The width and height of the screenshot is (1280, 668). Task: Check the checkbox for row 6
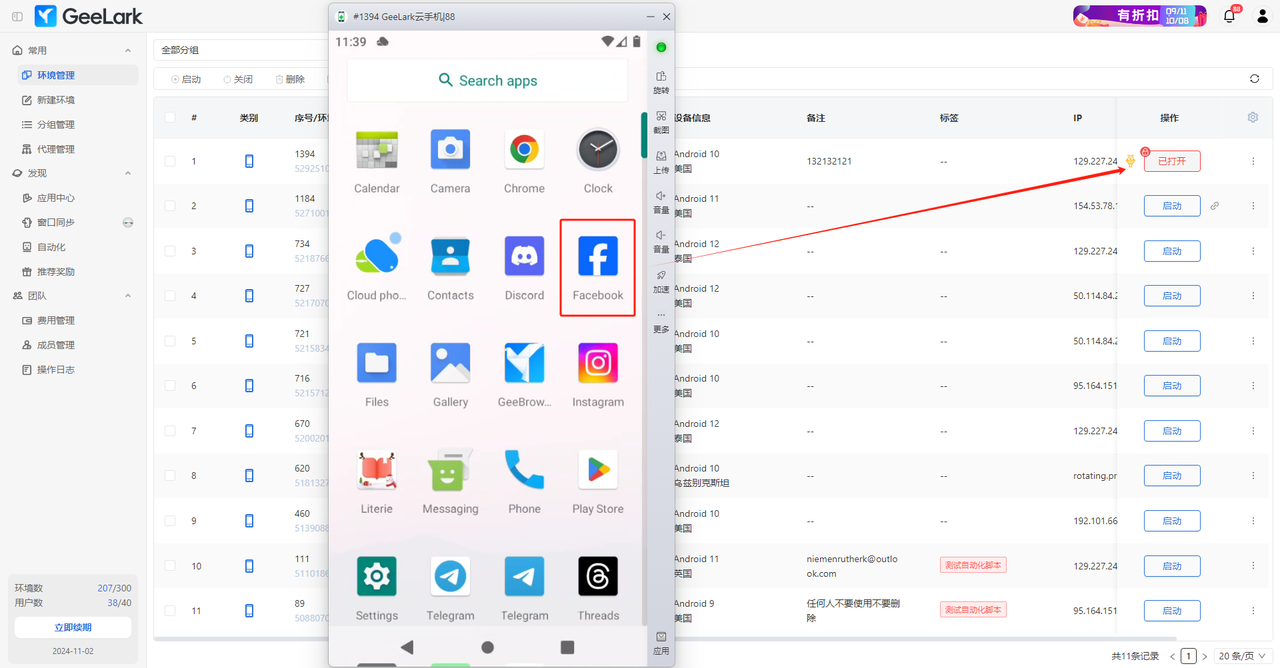pyautogui.click(x=170, y=386)
